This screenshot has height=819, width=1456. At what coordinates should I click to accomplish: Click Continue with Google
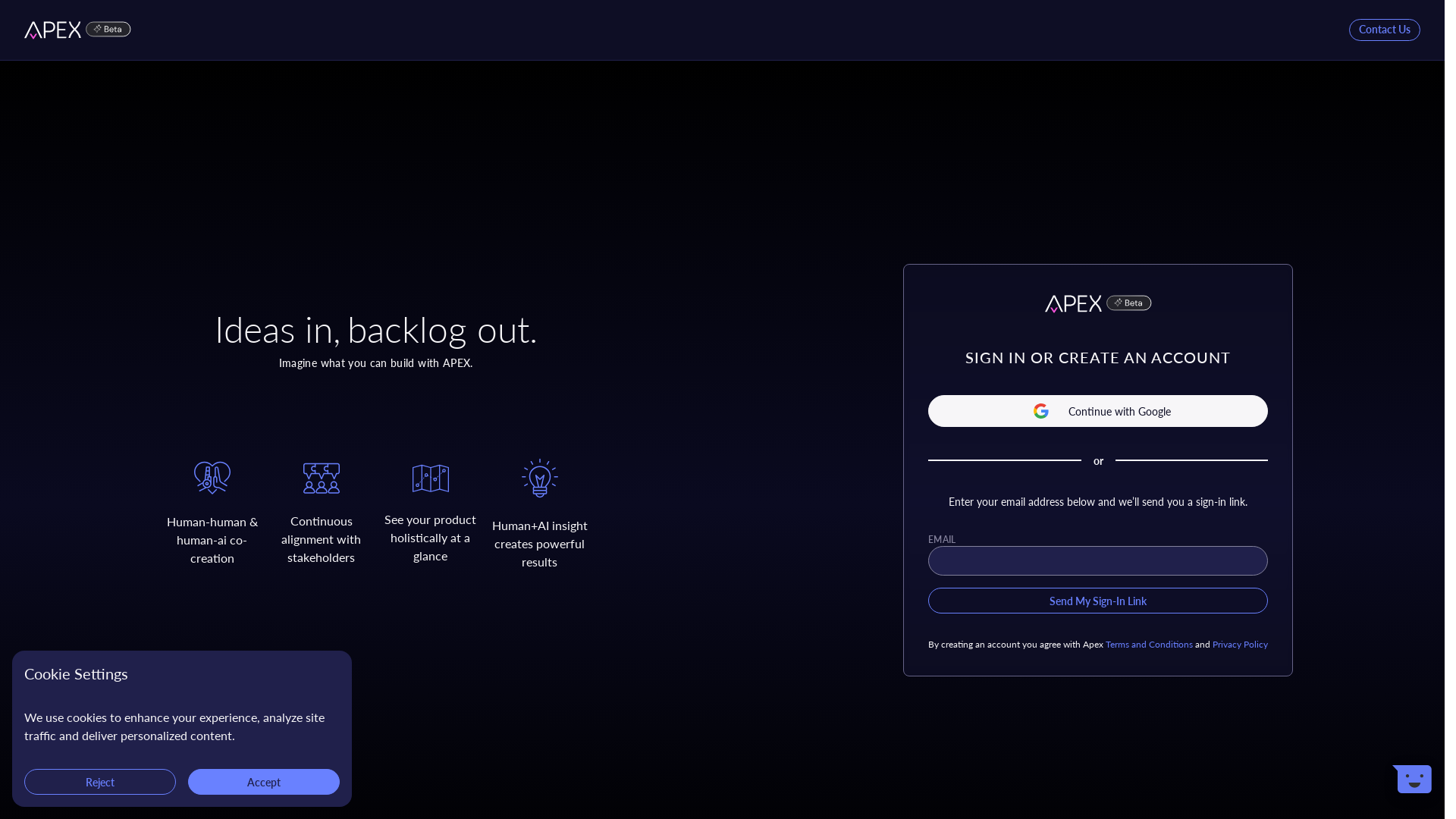pos(1097,411)
